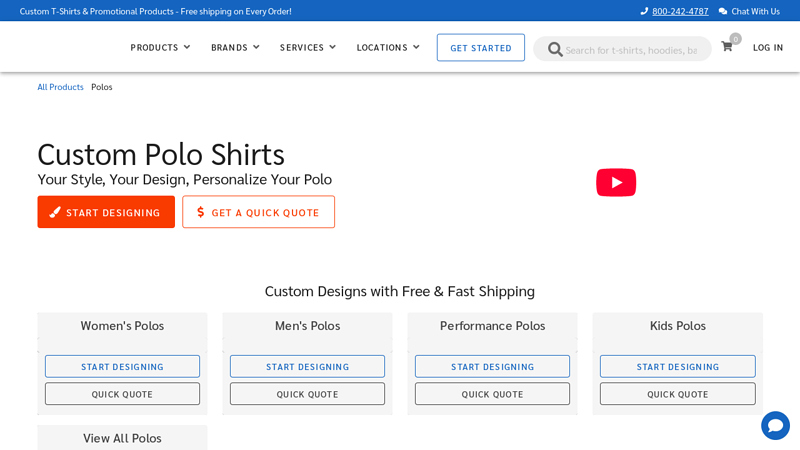Expand the Products menu
800x450 pixels.
tap(160, 47)
